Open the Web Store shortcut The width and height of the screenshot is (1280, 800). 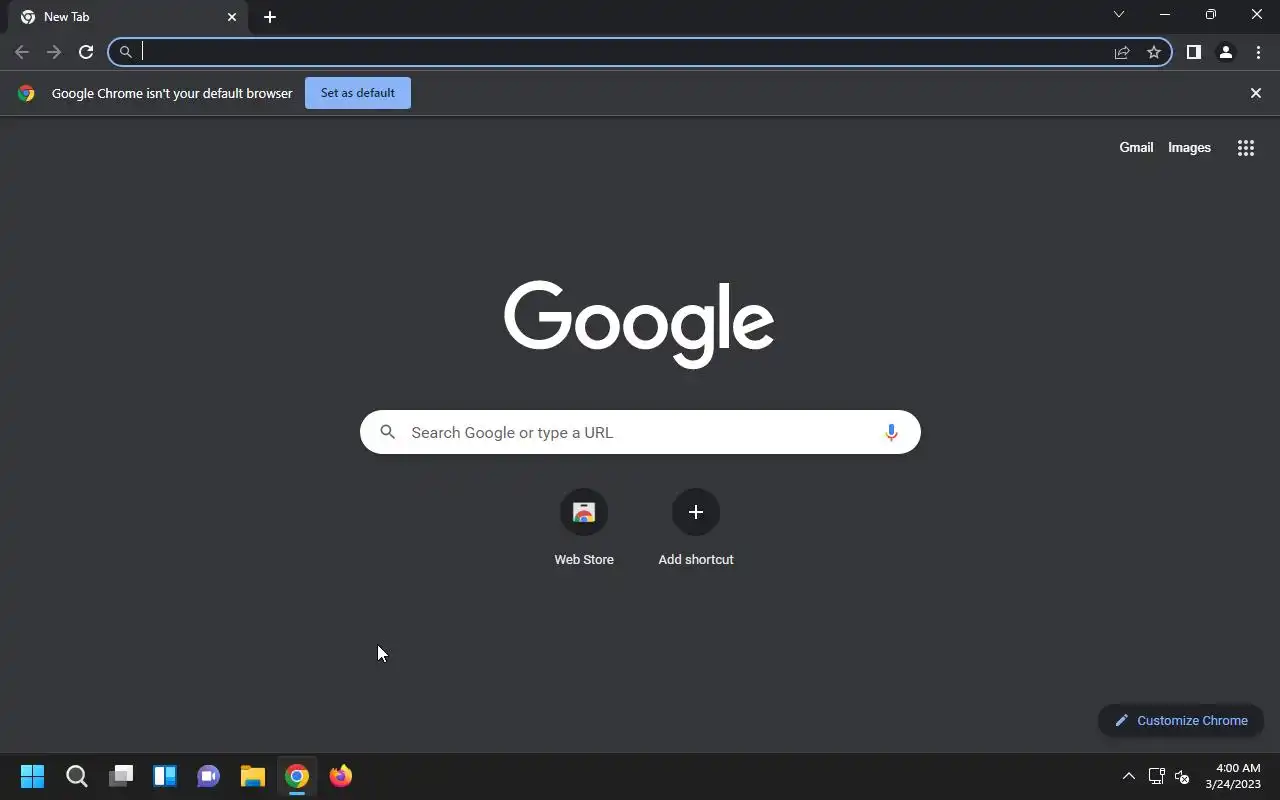(x=584, y=529)
